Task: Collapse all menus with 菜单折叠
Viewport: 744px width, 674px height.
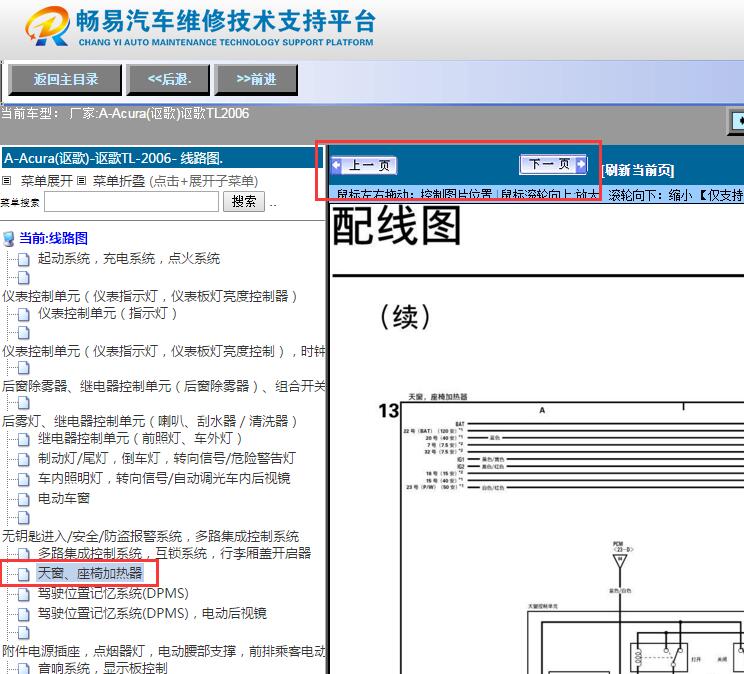Action: [119, 181]
